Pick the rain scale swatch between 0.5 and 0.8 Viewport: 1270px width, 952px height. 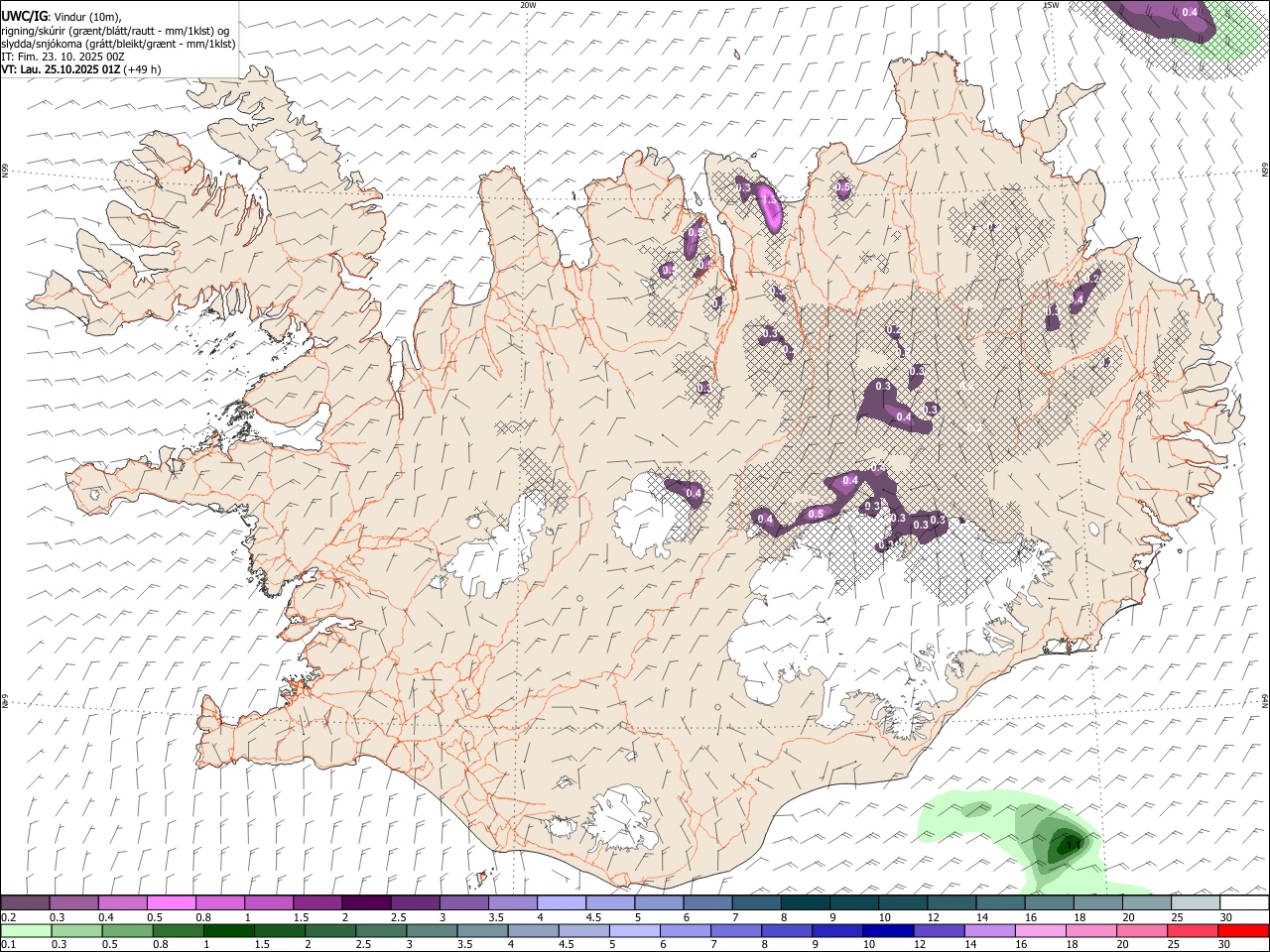(x=128, y=930)
